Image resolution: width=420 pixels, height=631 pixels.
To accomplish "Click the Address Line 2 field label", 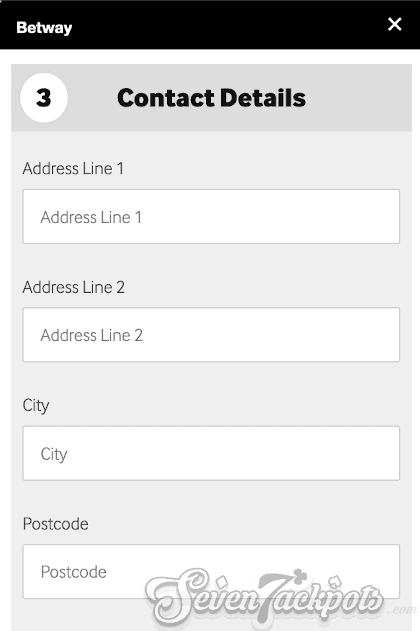I will coord(74,287).
